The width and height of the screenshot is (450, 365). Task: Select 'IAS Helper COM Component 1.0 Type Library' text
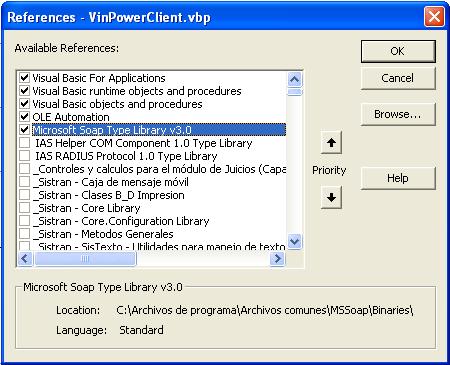144,143
